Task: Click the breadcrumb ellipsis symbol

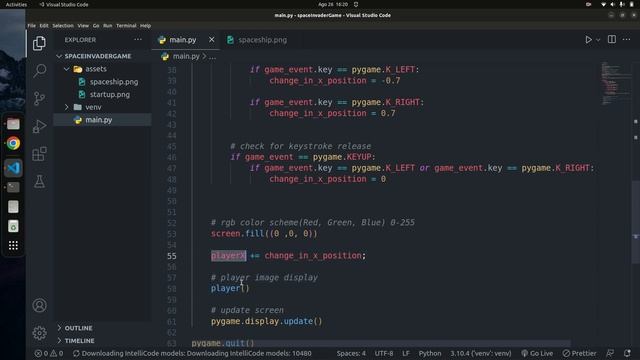Action: coord(213,57)
